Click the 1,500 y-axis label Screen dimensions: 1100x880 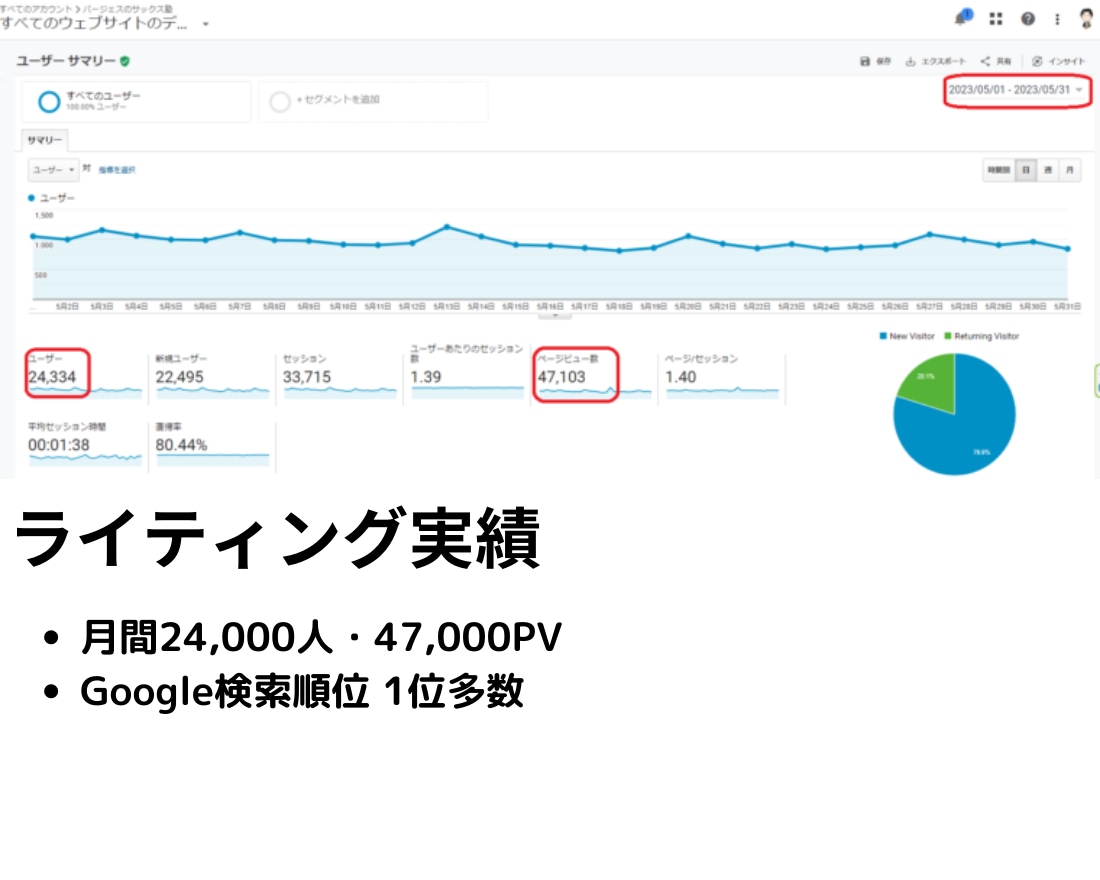[x=44, y=215]
